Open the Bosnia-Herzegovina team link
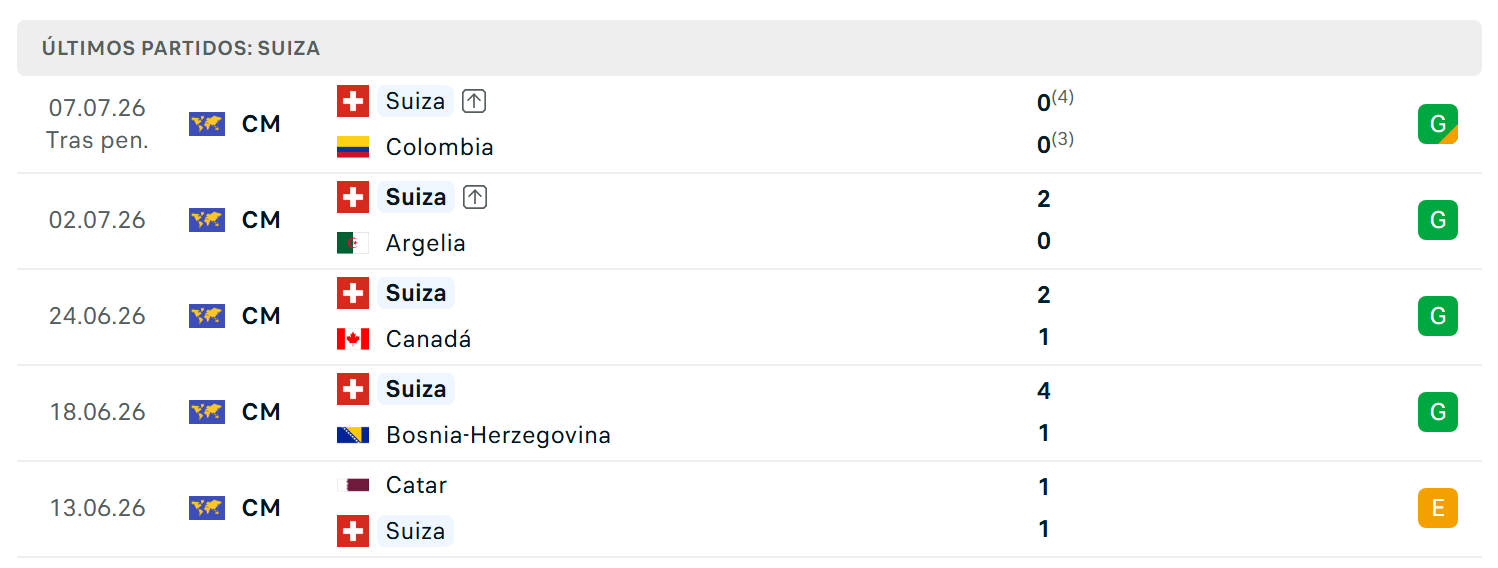Screen dimensions: 1498x568 point(498,435)
